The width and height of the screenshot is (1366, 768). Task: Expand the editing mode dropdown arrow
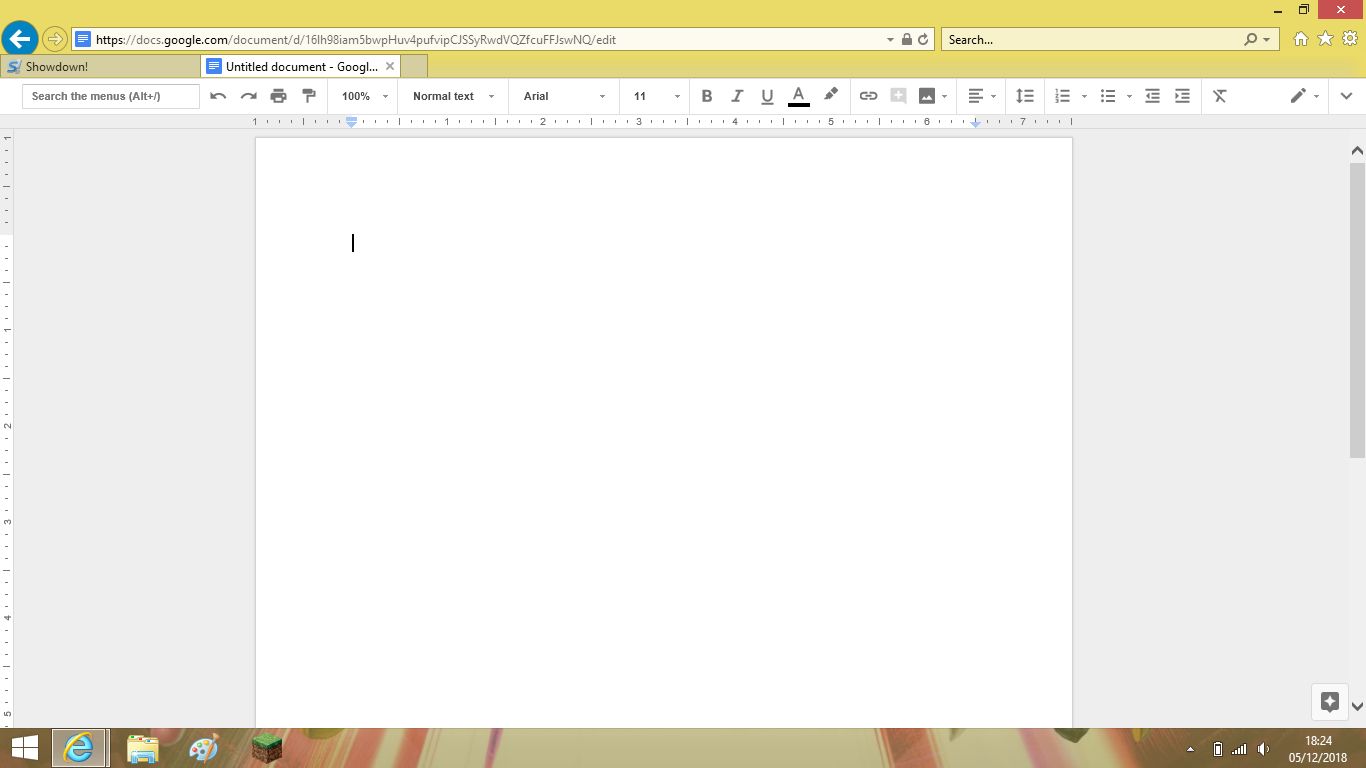pyautogui.click(x=1316, y=97)
